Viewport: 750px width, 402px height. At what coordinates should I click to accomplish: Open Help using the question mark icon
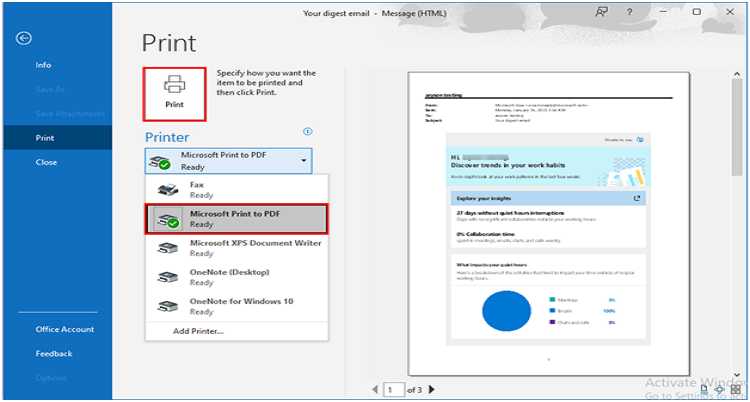pos(629,13)
